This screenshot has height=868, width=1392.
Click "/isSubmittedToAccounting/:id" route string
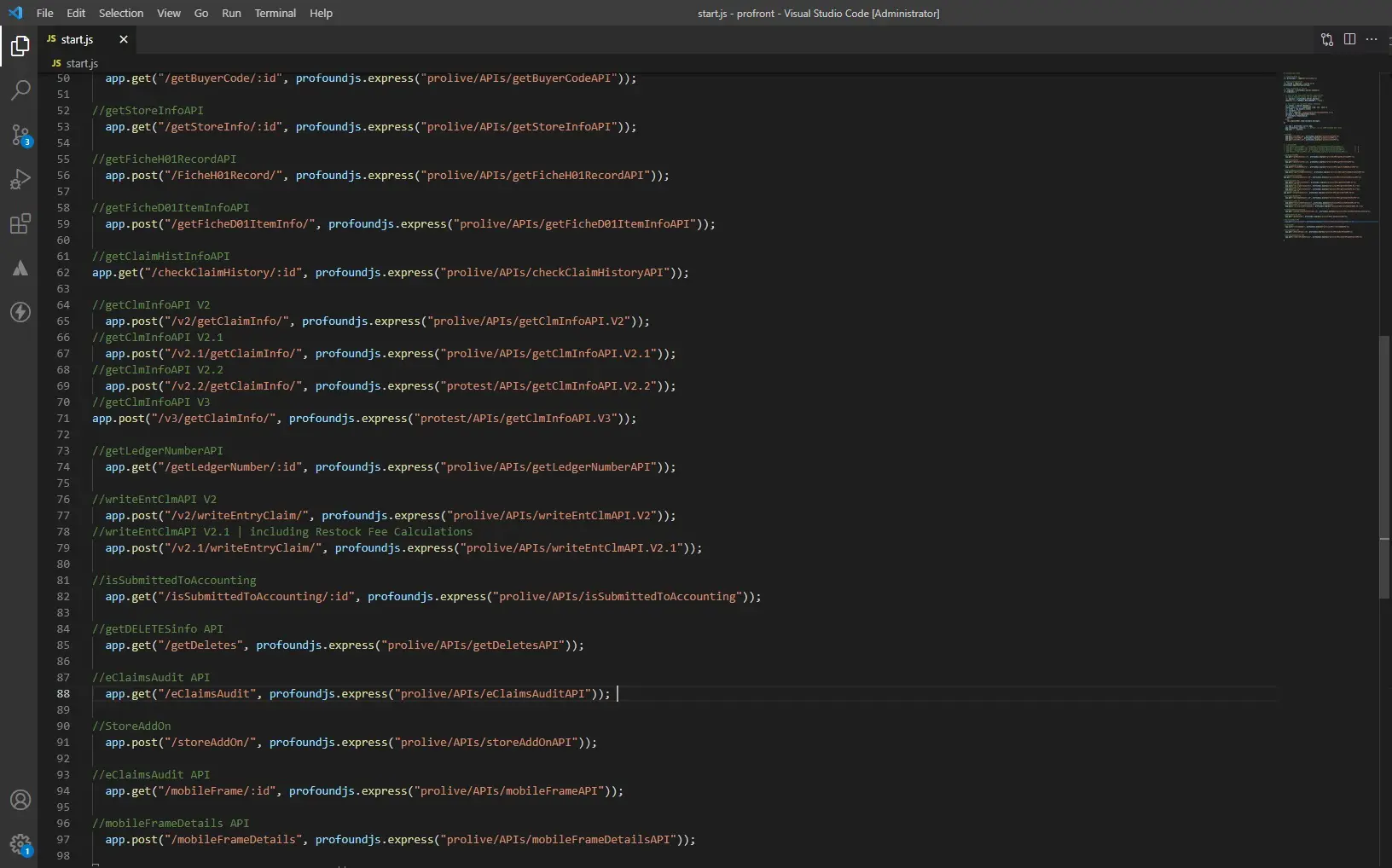click(256, 596)
